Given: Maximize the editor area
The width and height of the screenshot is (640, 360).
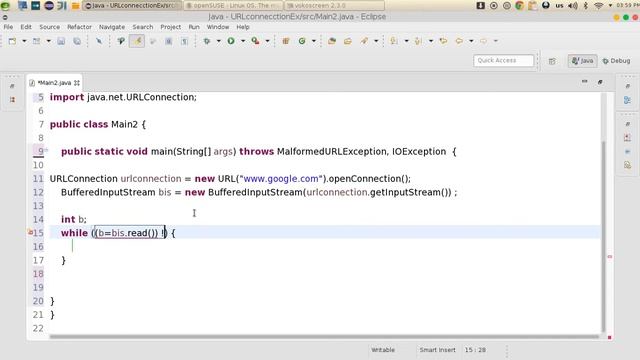Looking at the screenshot, I should tap(600, 82).
